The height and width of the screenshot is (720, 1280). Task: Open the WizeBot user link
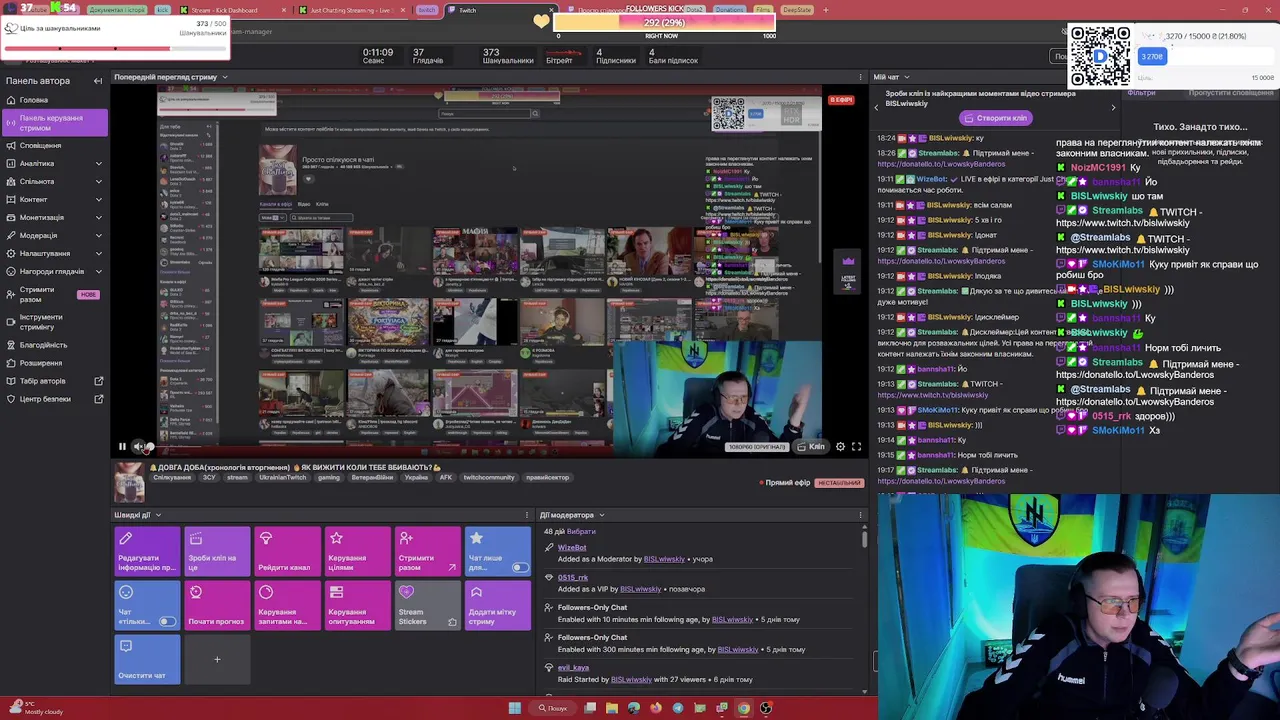tap(572, 547)
